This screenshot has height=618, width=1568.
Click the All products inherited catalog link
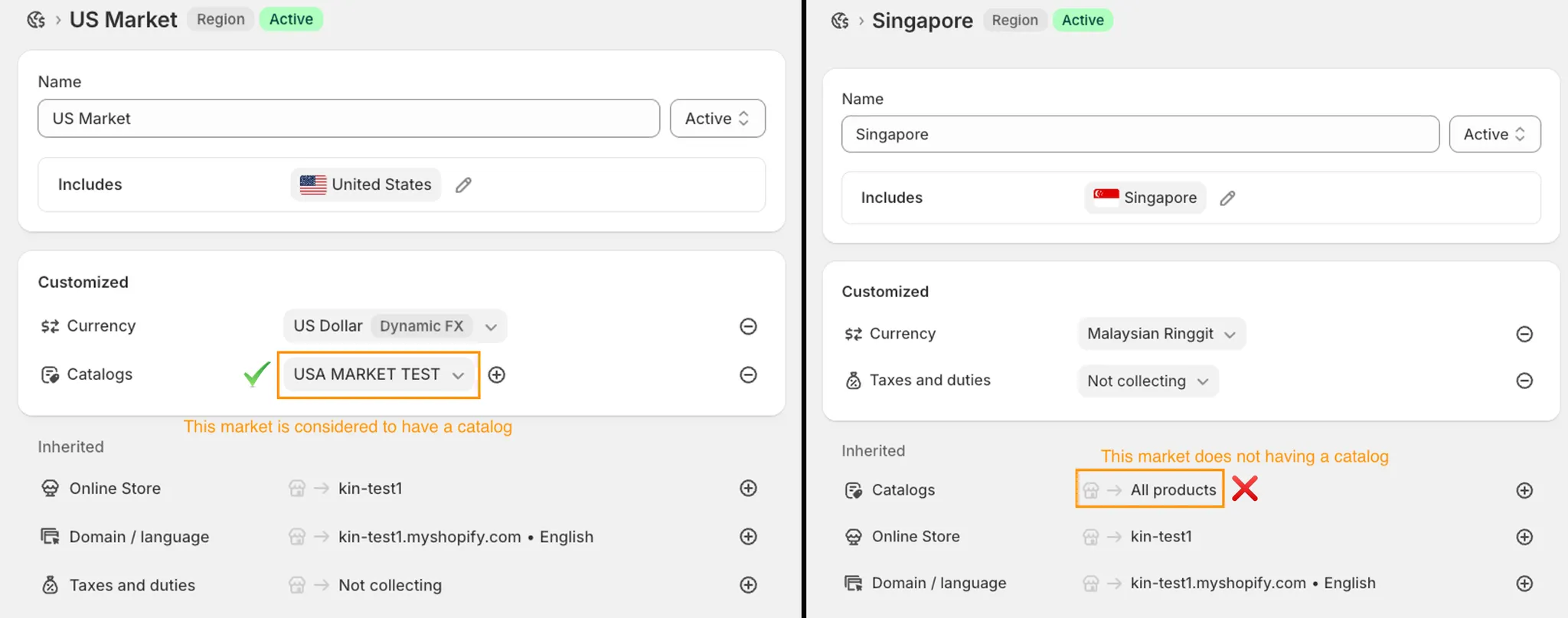click(x=1173, y=490)
